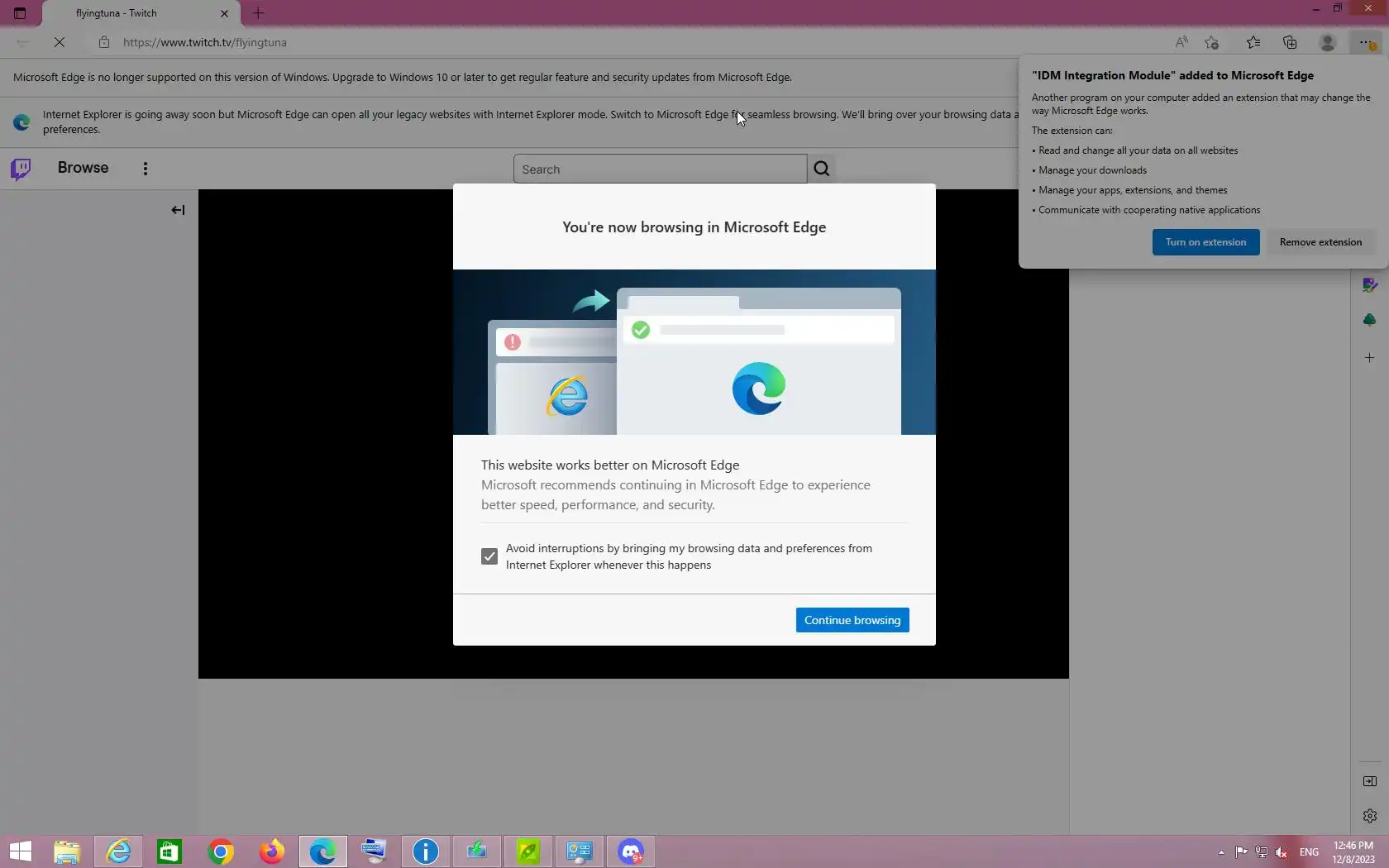View site information lock icon
This screenshot has width=1389, height=868.
point(103,42)
